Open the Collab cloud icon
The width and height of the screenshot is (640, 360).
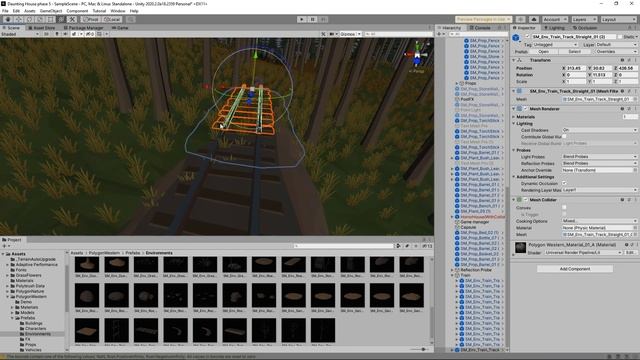coord(534,19)
